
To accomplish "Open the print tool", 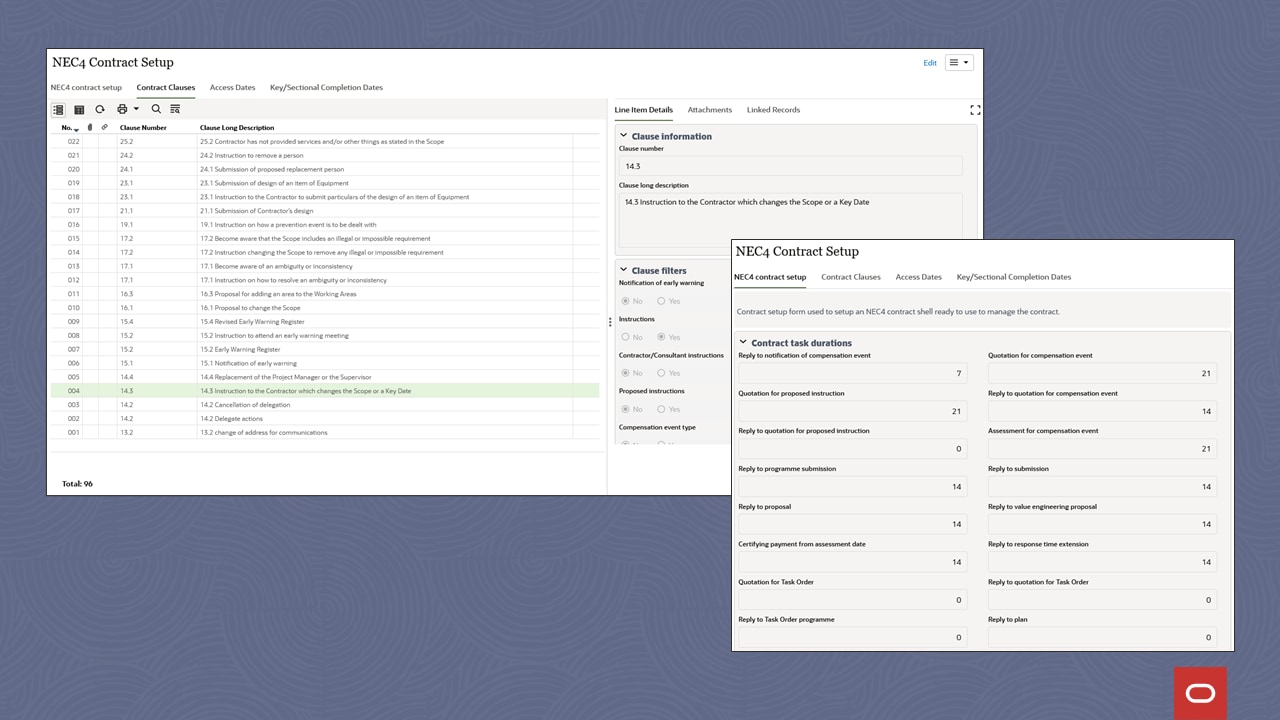I will [x=122, y=109].
